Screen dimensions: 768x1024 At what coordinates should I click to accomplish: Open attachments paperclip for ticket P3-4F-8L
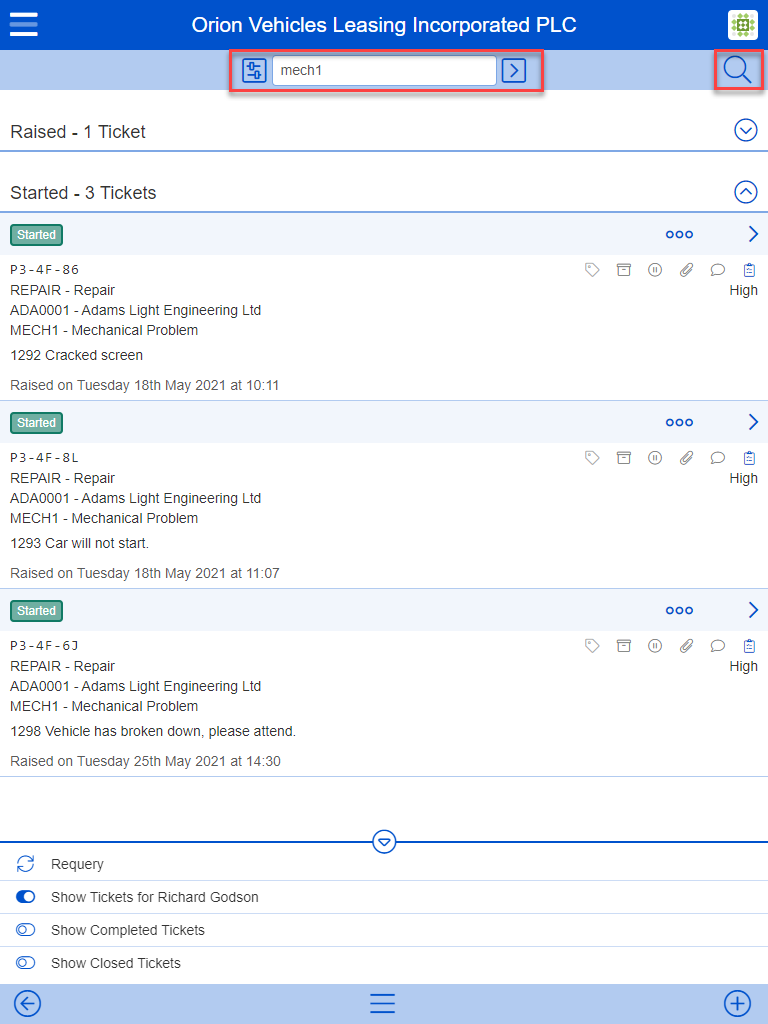tap(686, 458)
